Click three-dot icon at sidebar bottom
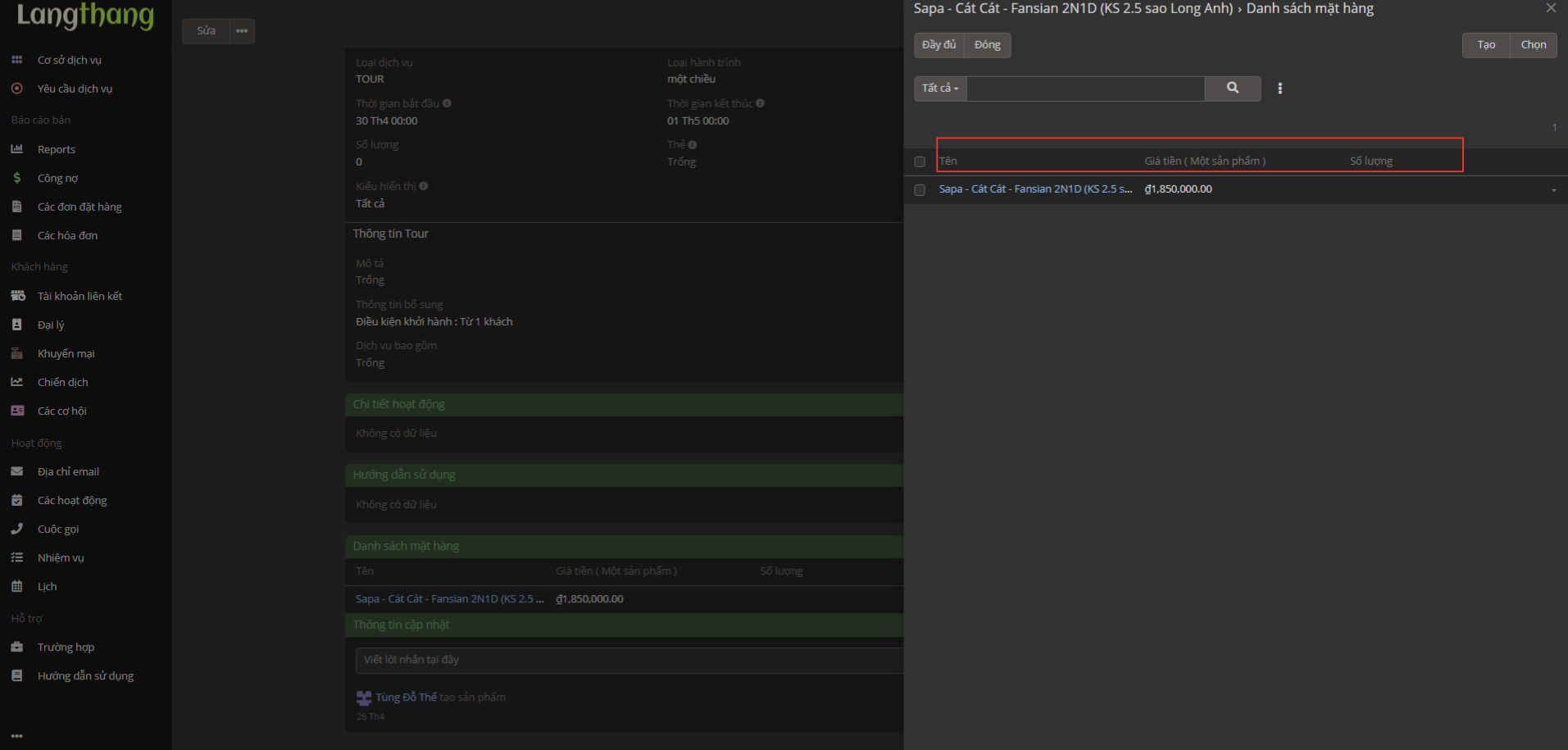 click(x=16, y=735)
